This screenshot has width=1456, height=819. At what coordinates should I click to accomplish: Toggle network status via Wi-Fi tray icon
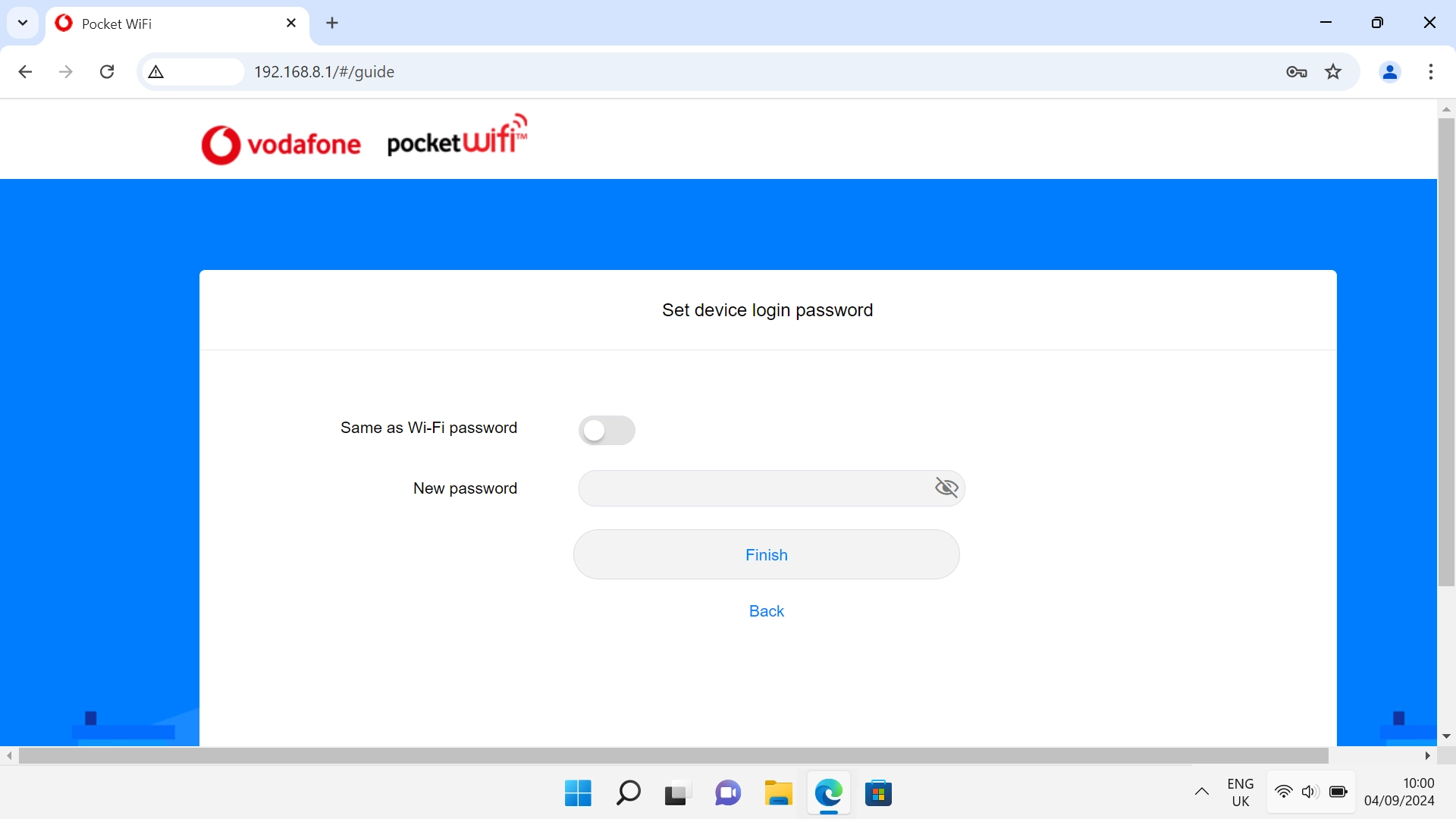(x=1282, y=792)
